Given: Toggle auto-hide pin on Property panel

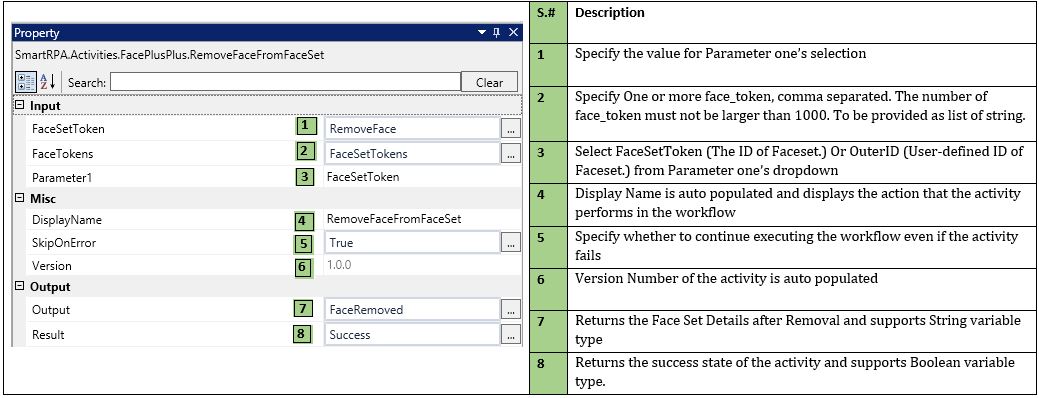Looking at the screenshot, I should click(x=497, y=32).
